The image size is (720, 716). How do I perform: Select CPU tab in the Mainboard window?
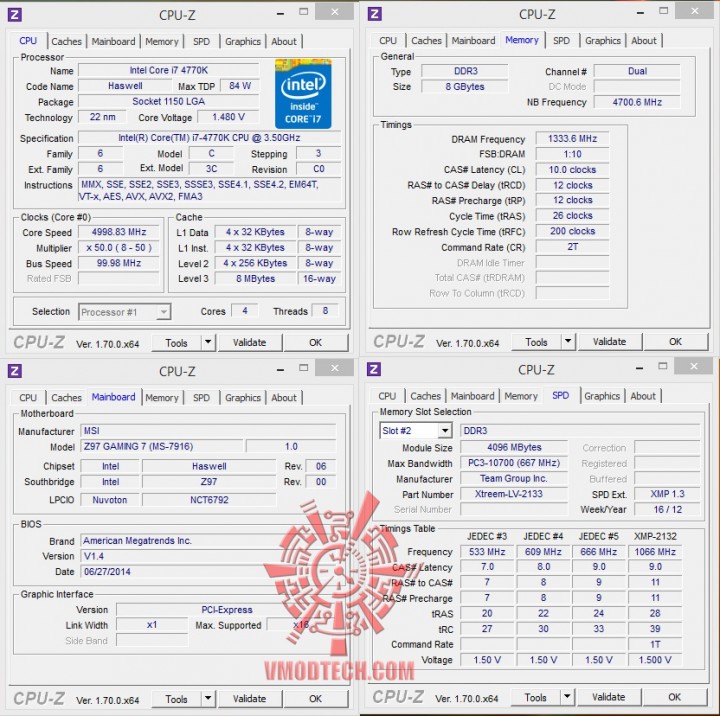point(28,398)
